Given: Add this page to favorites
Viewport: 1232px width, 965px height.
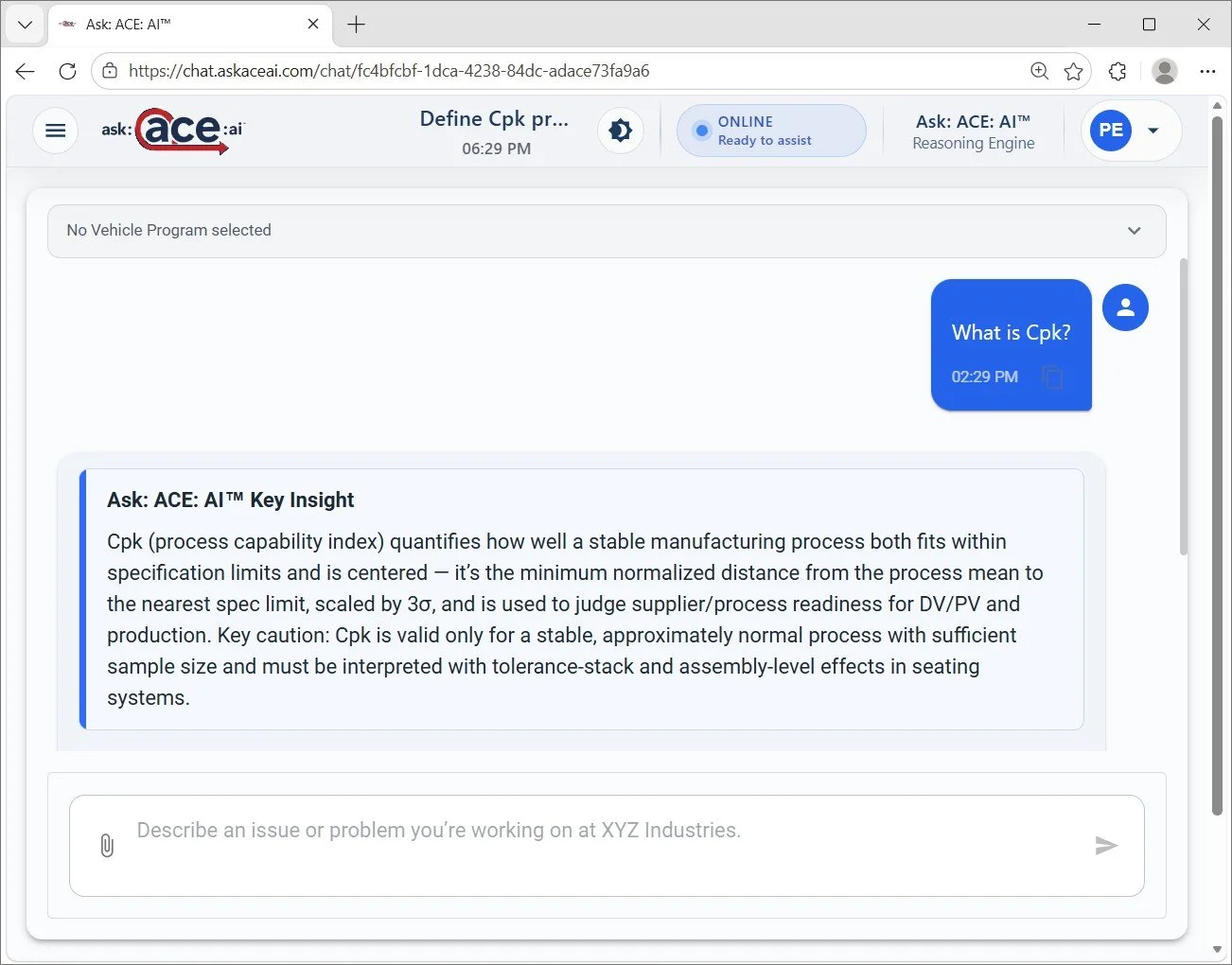Looking at the screenshot, I should 1073,71.
